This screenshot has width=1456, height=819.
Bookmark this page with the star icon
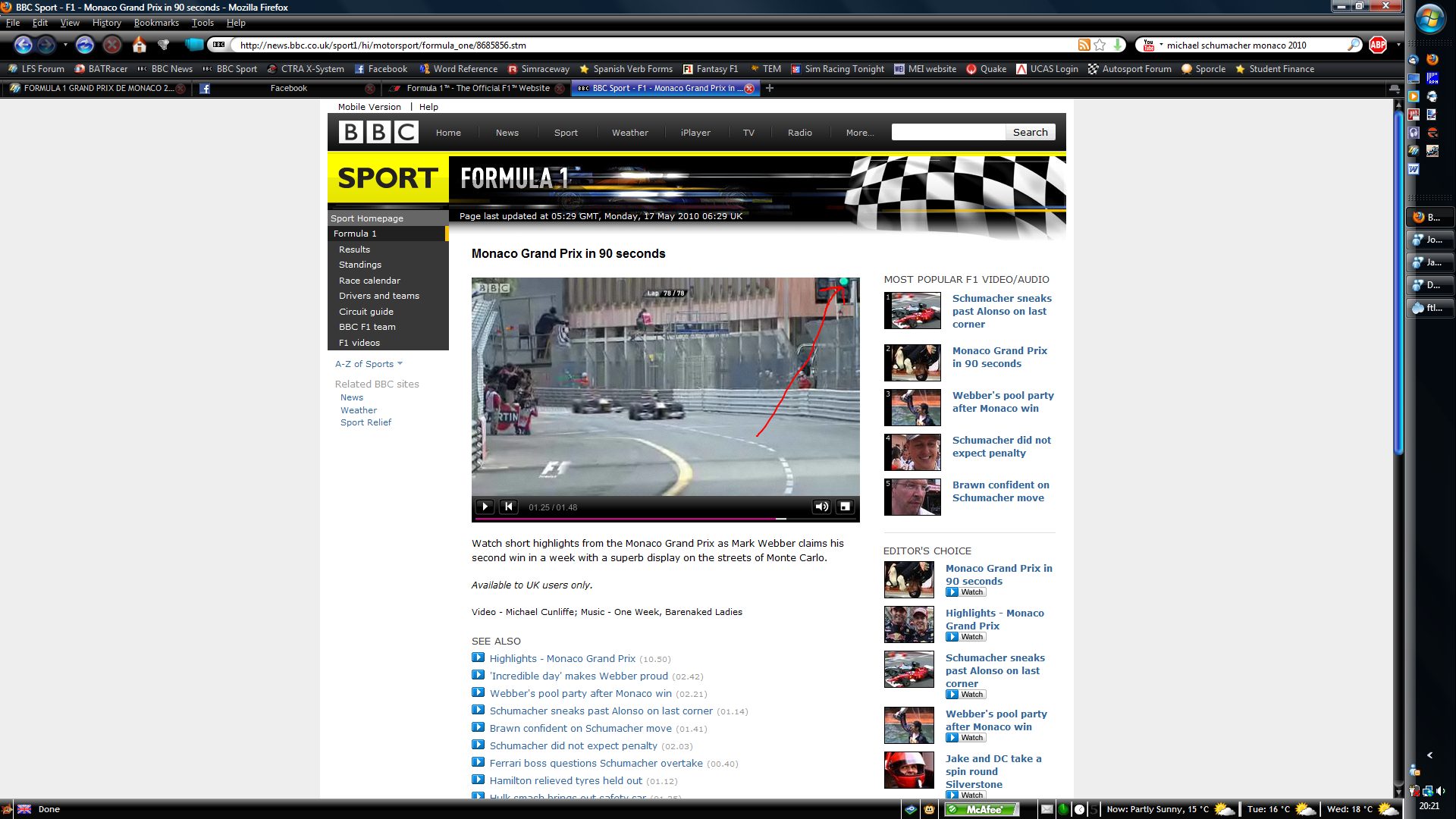tap(1100, 45)
